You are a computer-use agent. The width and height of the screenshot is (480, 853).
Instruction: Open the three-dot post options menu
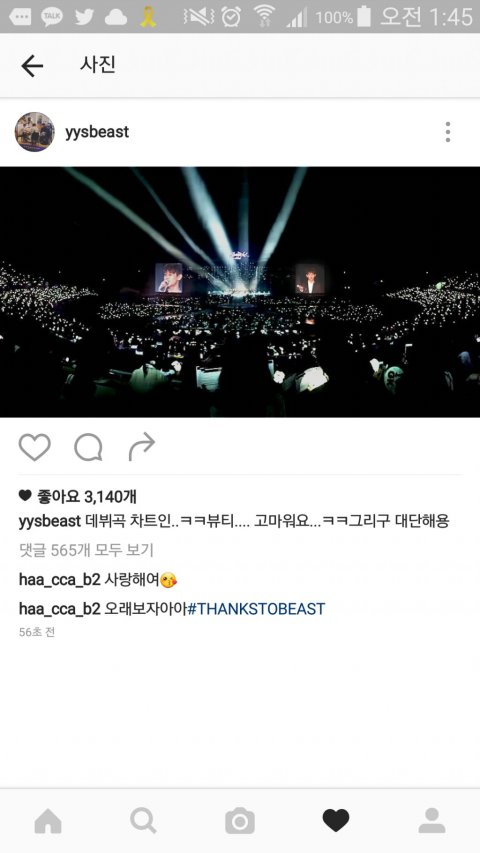(x=447, y=132)
